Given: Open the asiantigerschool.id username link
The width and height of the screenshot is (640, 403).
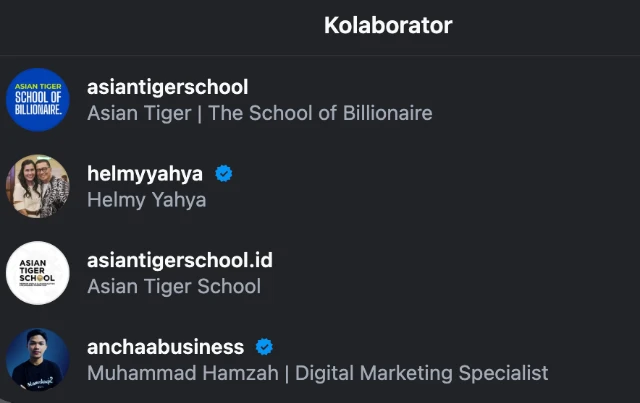Looking at the screenshot, I should tap(180, 260).
